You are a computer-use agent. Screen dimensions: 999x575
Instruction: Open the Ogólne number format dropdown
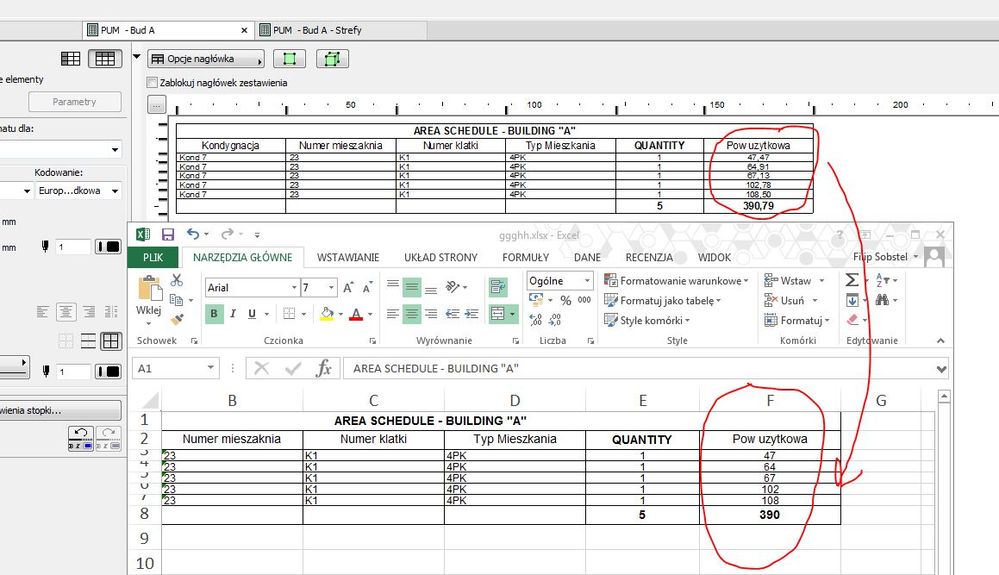pos(587,281)
